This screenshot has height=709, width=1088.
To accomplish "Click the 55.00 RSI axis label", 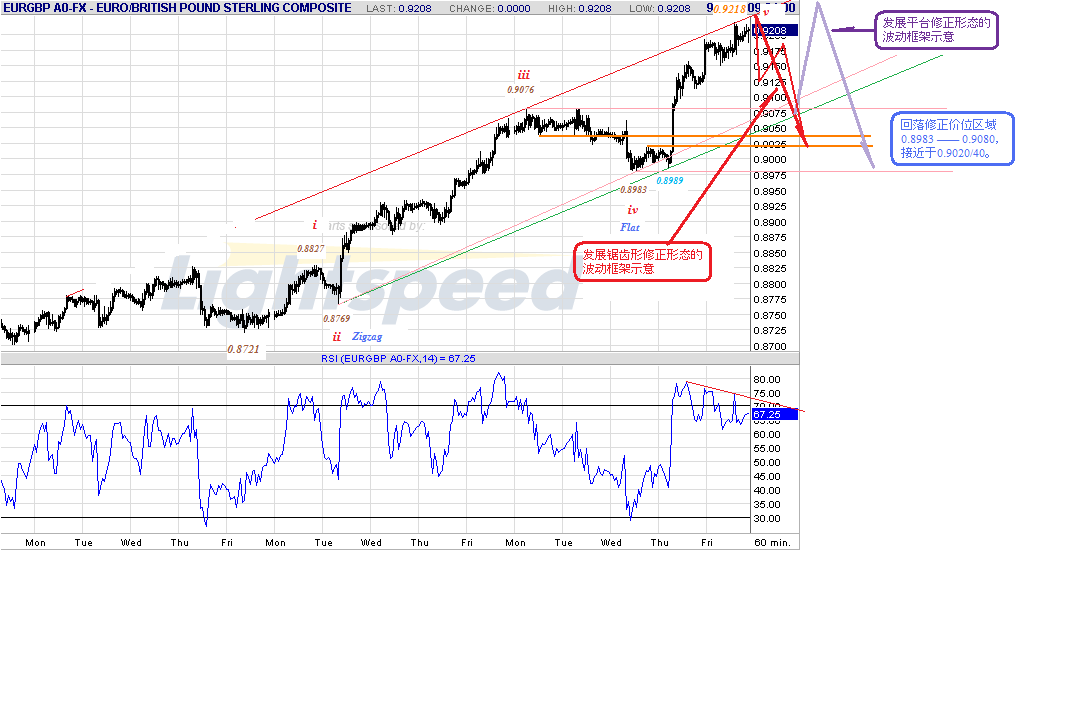I will pos(767,449).
